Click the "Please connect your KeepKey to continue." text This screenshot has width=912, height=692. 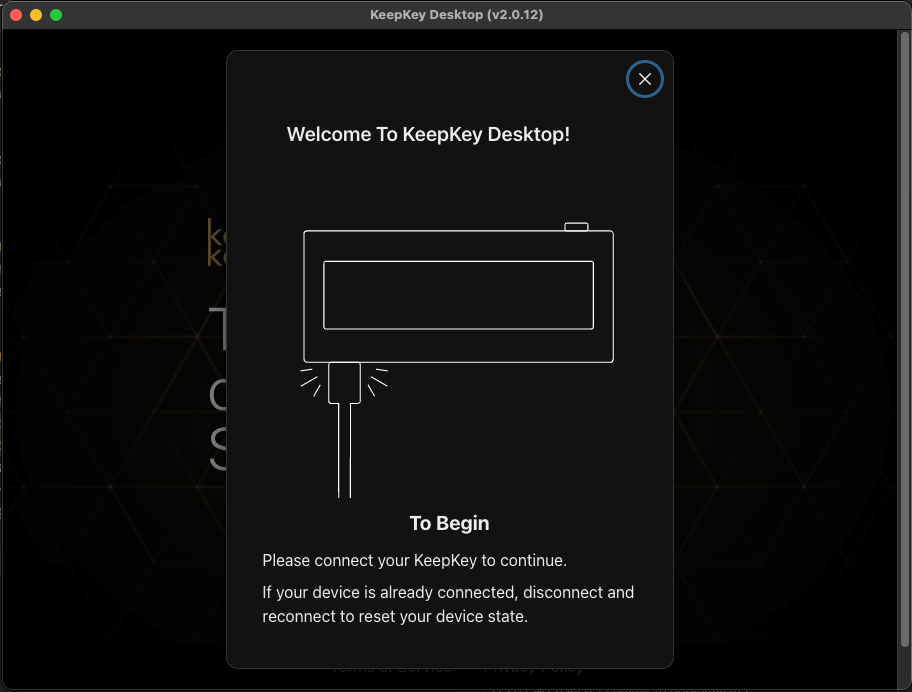[414, 561]
